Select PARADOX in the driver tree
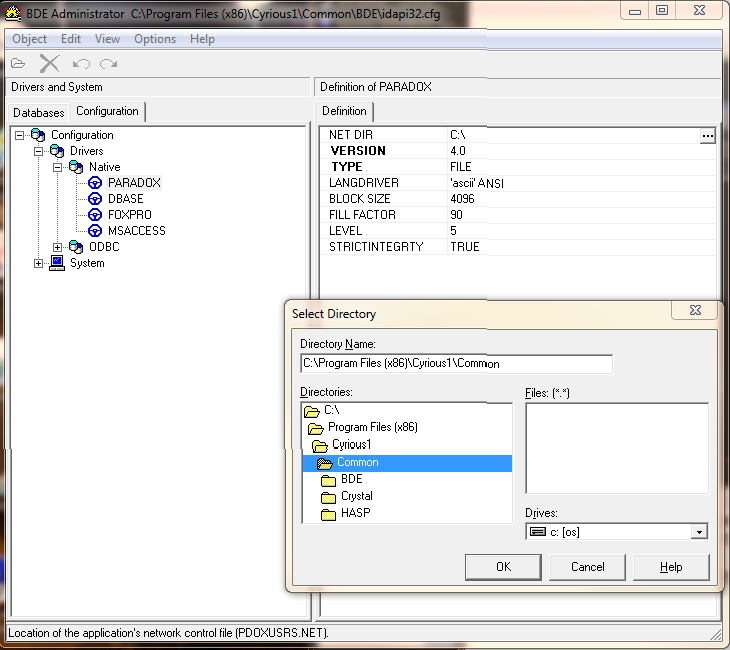Viewport: 730px width, 650px height. pyautogui.click(x=134, y=183)
